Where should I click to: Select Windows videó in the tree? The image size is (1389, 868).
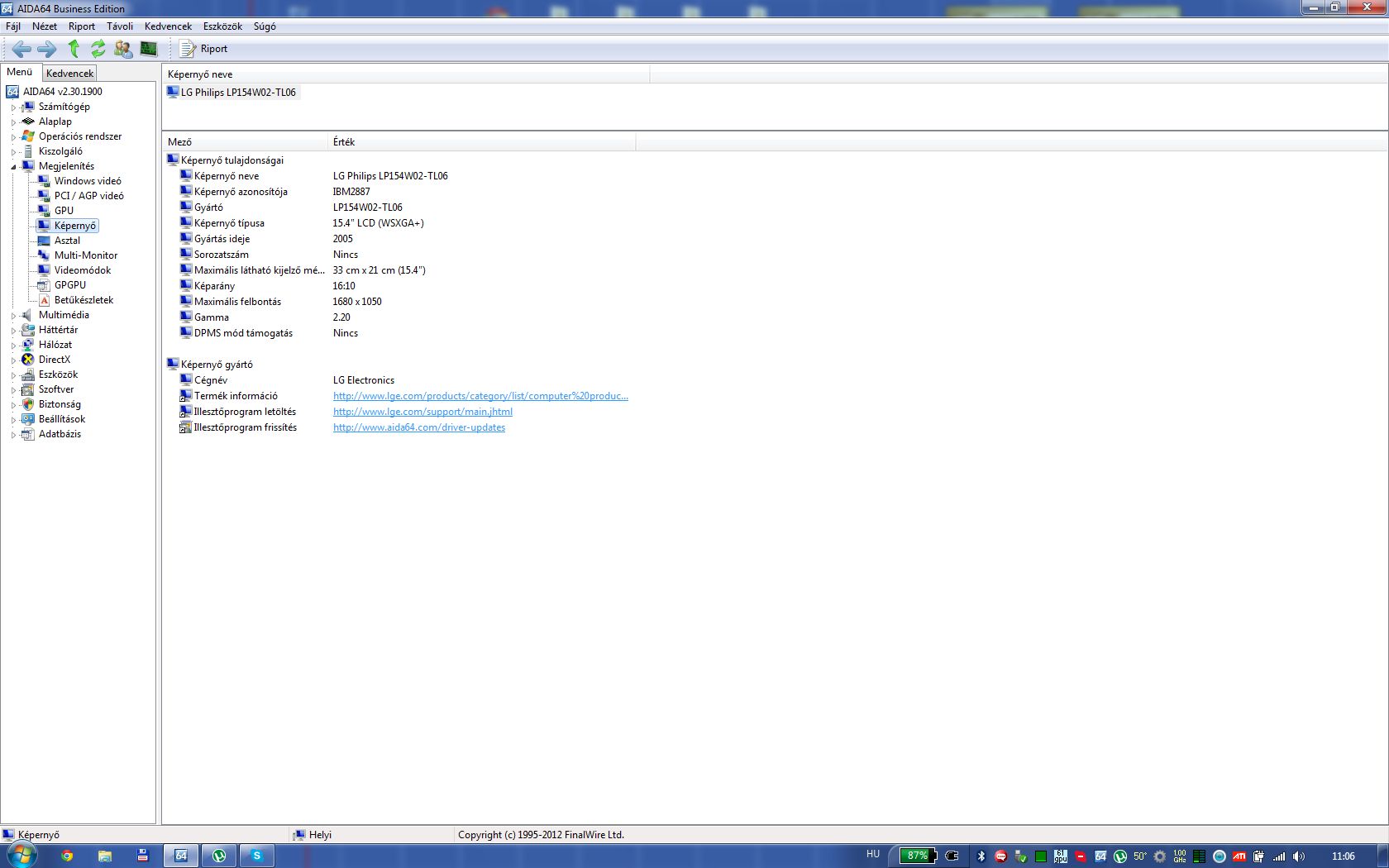[88, 181]
